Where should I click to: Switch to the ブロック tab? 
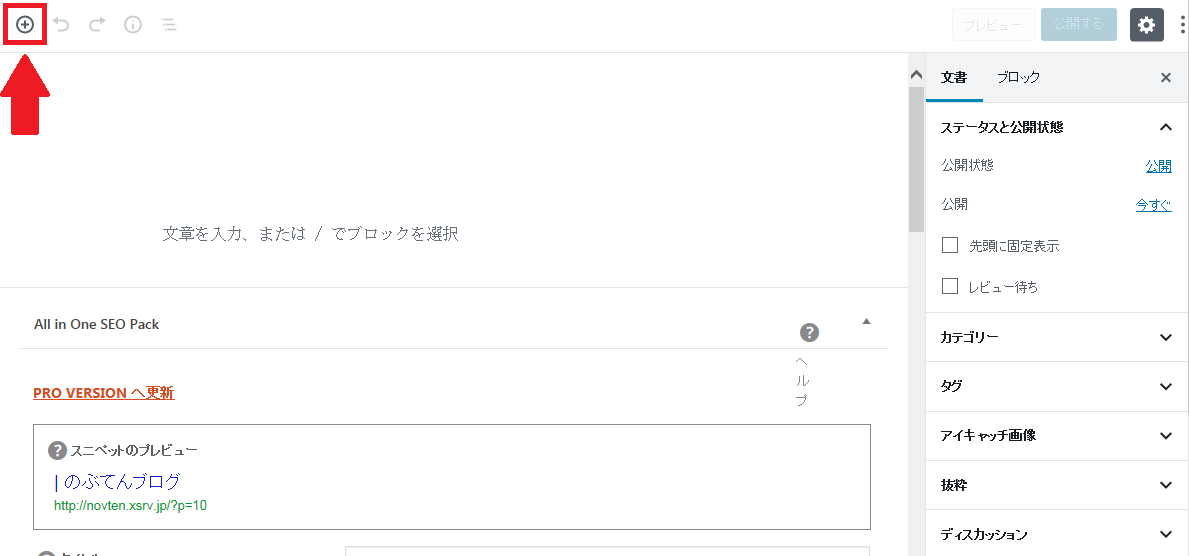pyautogui.click(x=1018, y=78)
